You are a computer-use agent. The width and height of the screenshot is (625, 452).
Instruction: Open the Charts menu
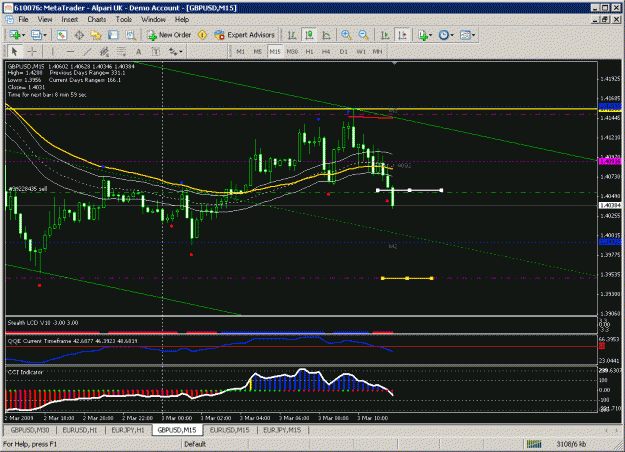pyautogui.click(x=97, y=19)
